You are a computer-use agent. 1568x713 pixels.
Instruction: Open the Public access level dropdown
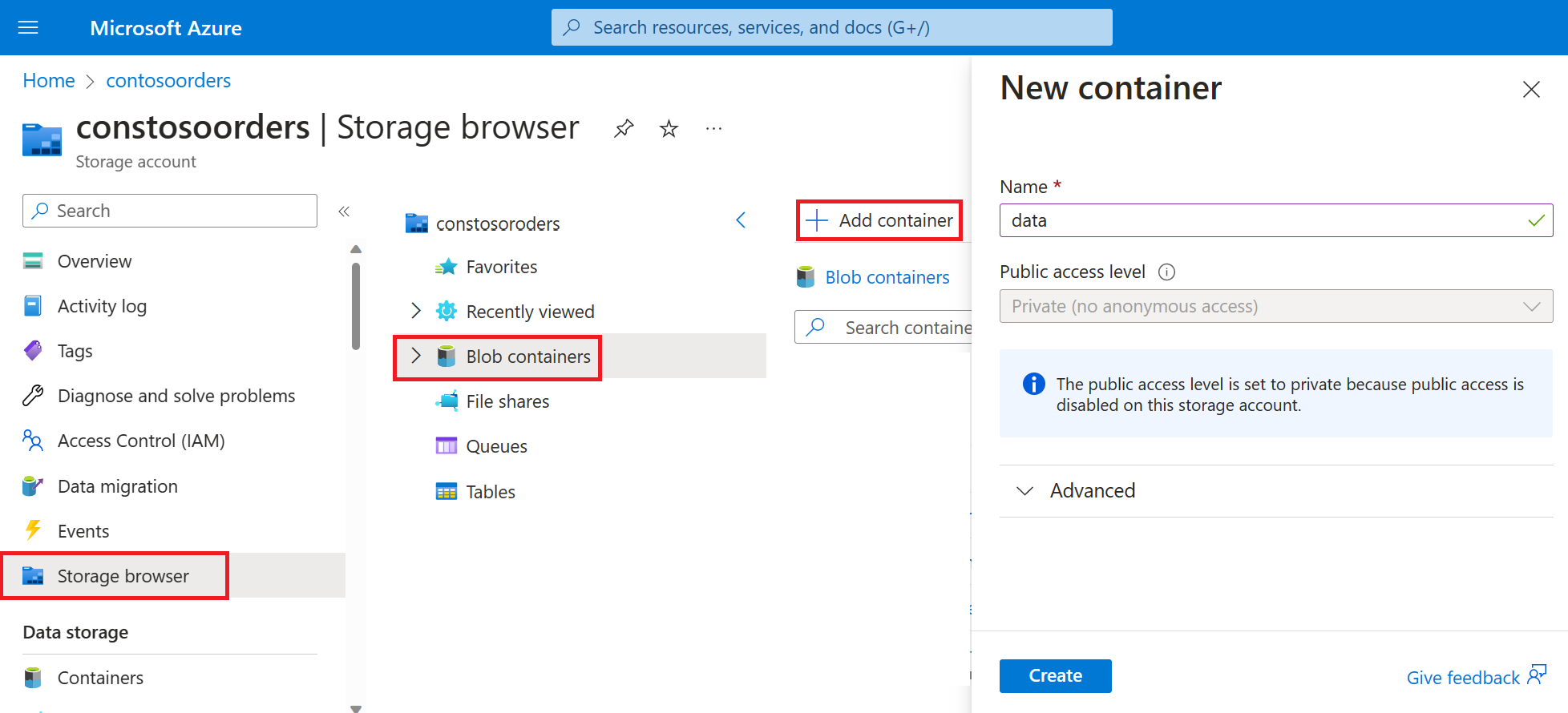(1275, 306)
